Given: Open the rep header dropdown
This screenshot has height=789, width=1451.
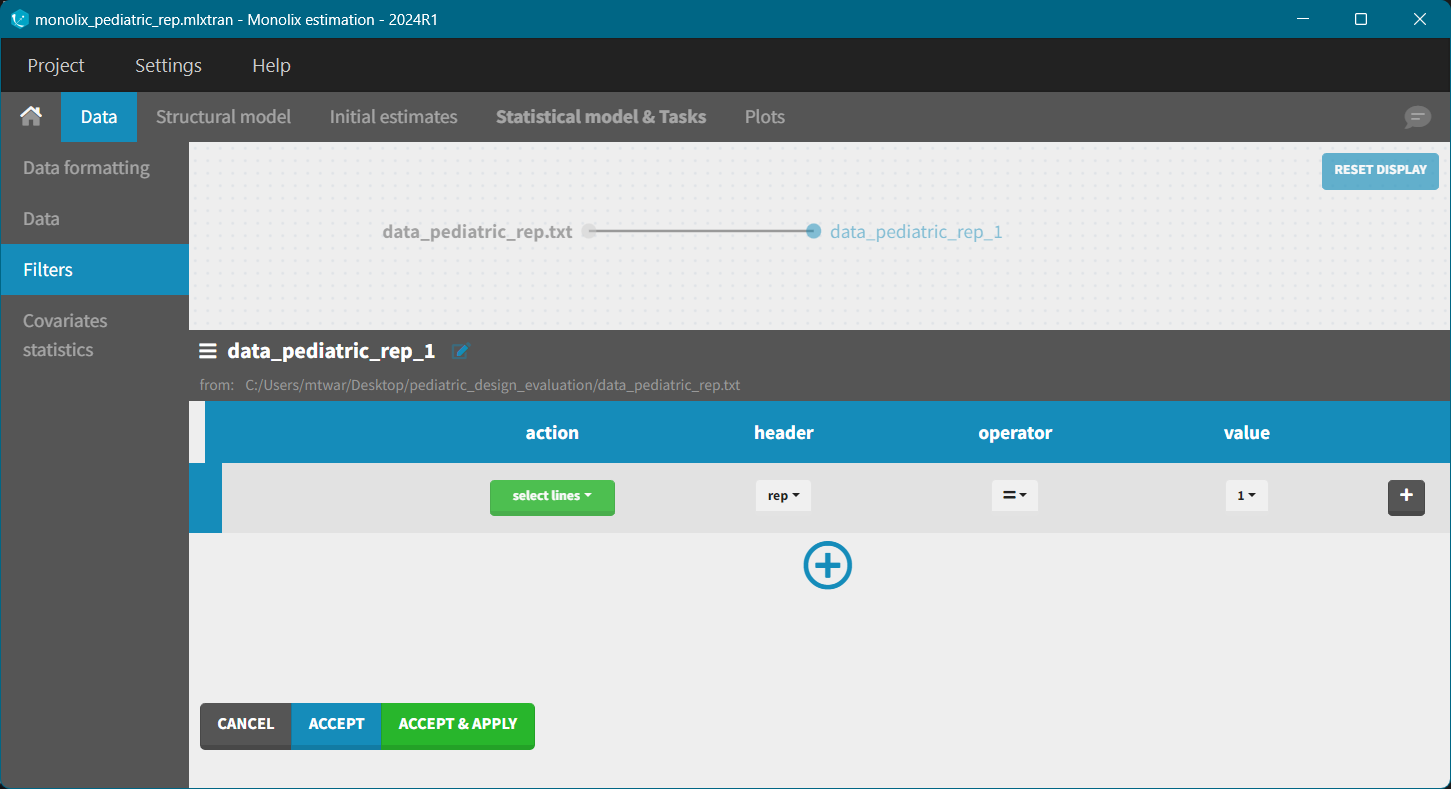Looking at the screenshot, I should click(x=783, y=496).
